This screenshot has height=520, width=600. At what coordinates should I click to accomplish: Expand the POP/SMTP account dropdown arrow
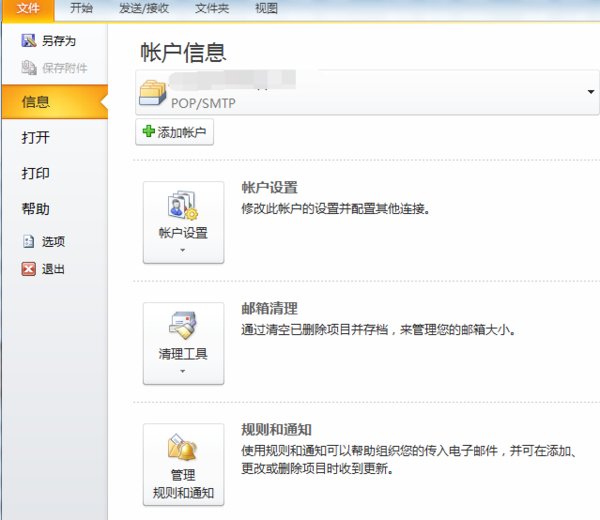click(x=590, y=92)
